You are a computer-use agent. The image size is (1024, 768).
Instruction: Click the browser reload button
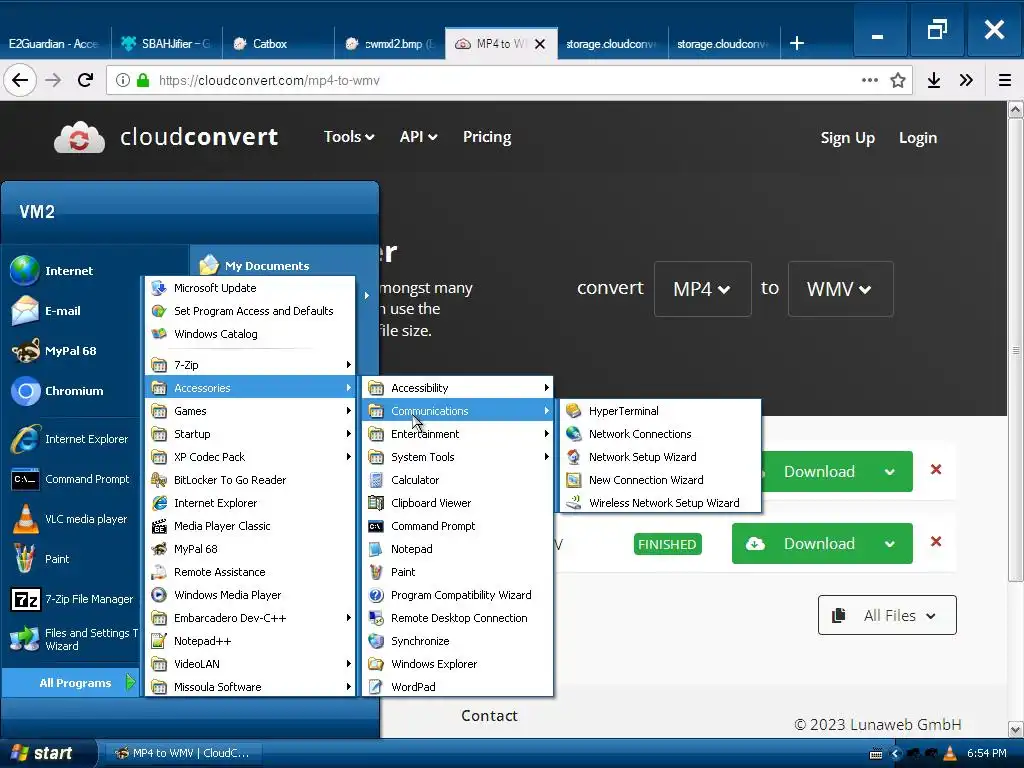pyautogui.click(x=86, y=80)
